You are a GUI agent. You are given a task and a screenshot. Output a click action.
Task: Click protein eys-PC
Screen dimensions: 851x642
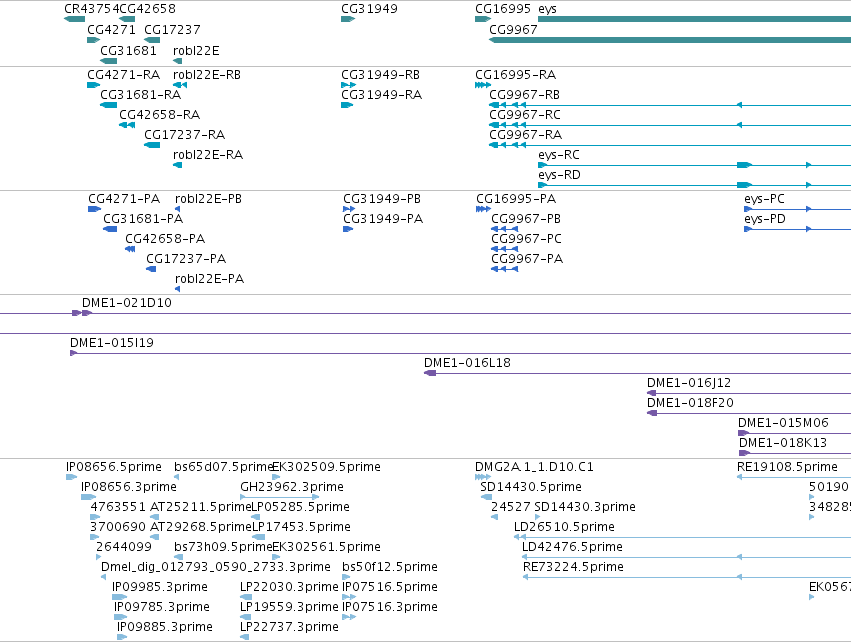765,199
